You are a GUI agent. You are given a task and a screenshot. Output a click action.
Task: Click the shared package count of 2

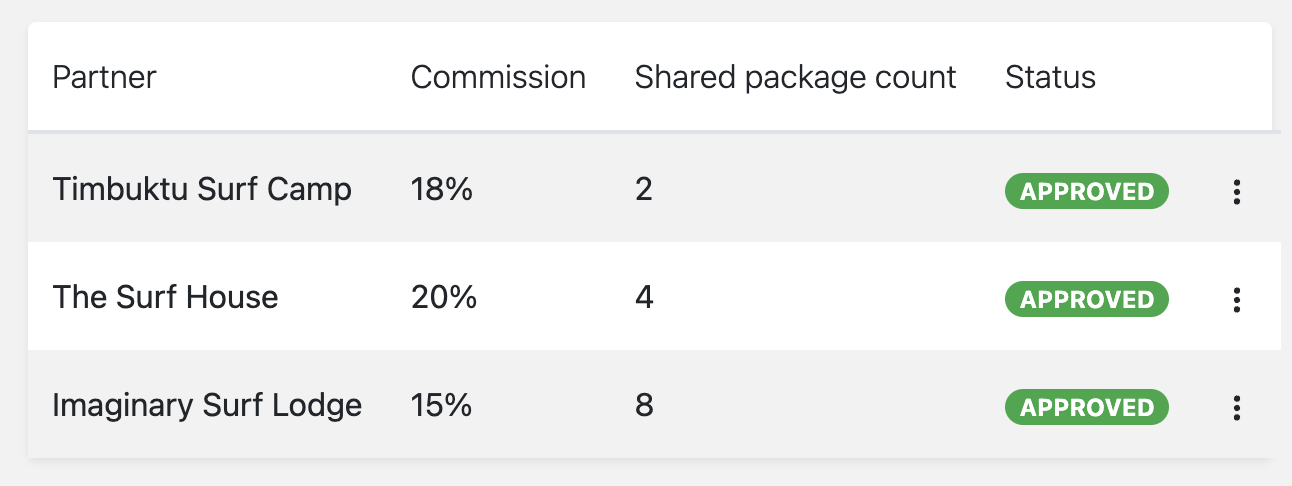point(644,189)
